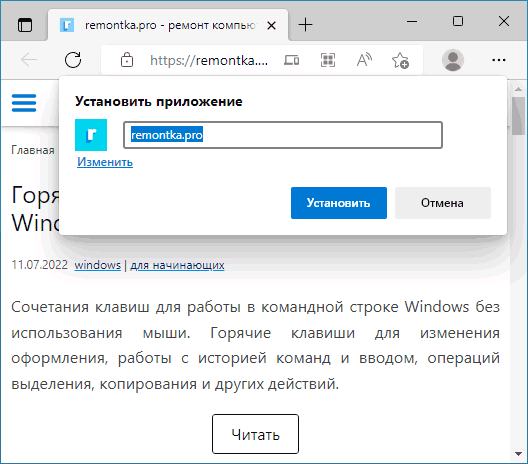The width and height of the screenshot is (528, 464).
Task: Maximize the browser window
Action: 458,21
